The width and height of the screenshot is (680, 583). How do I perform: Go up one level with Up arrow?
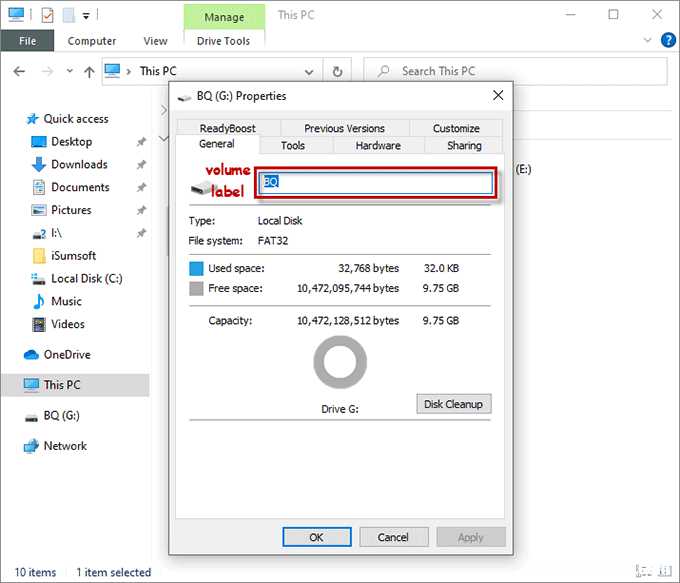coord(89,72)
